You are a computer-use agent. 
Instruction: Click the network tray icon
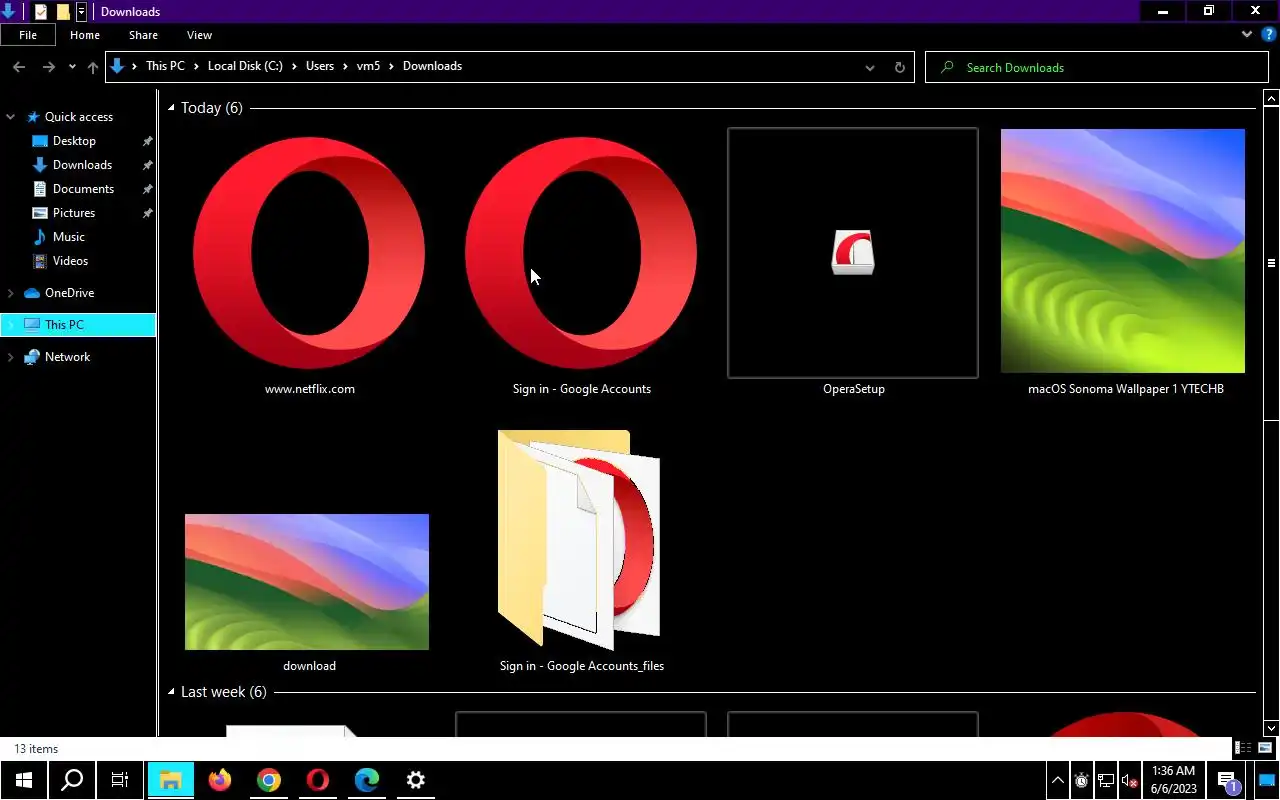point(1106,781)
